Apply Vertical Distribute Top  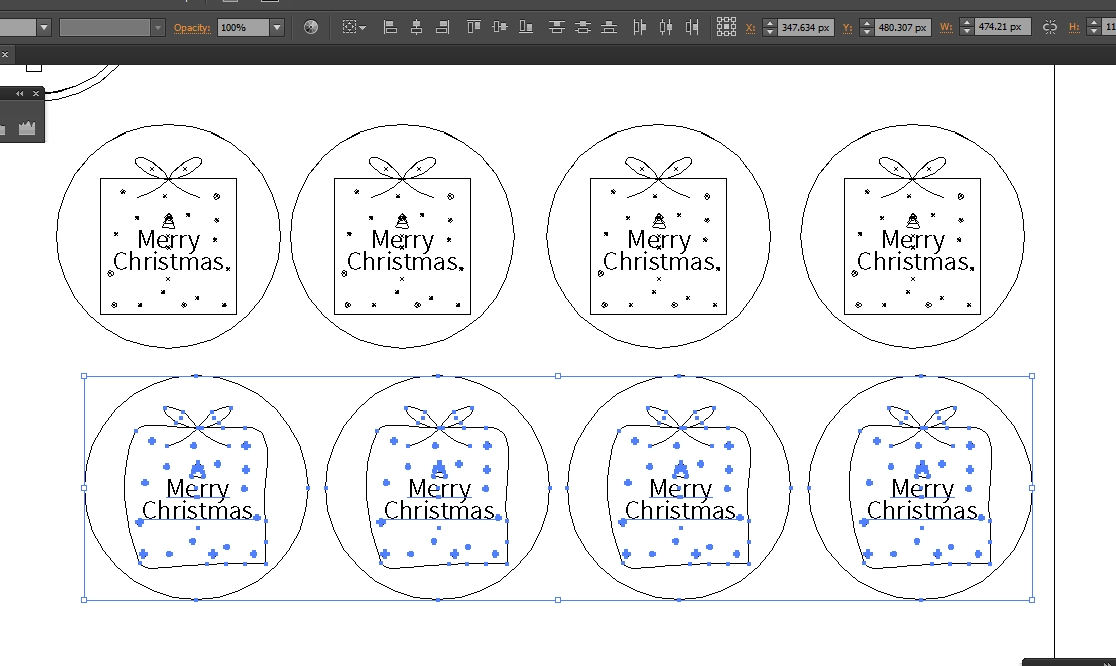557,28
